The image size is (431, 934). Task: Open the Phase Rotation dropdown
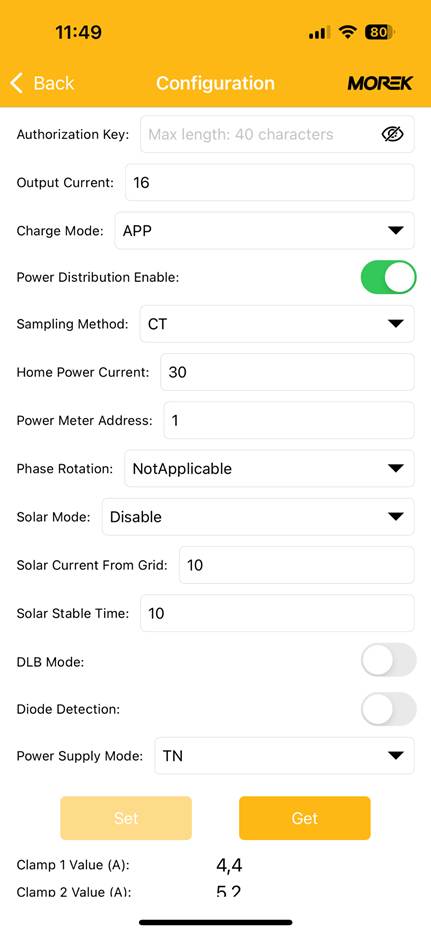(x=269, y=469)
